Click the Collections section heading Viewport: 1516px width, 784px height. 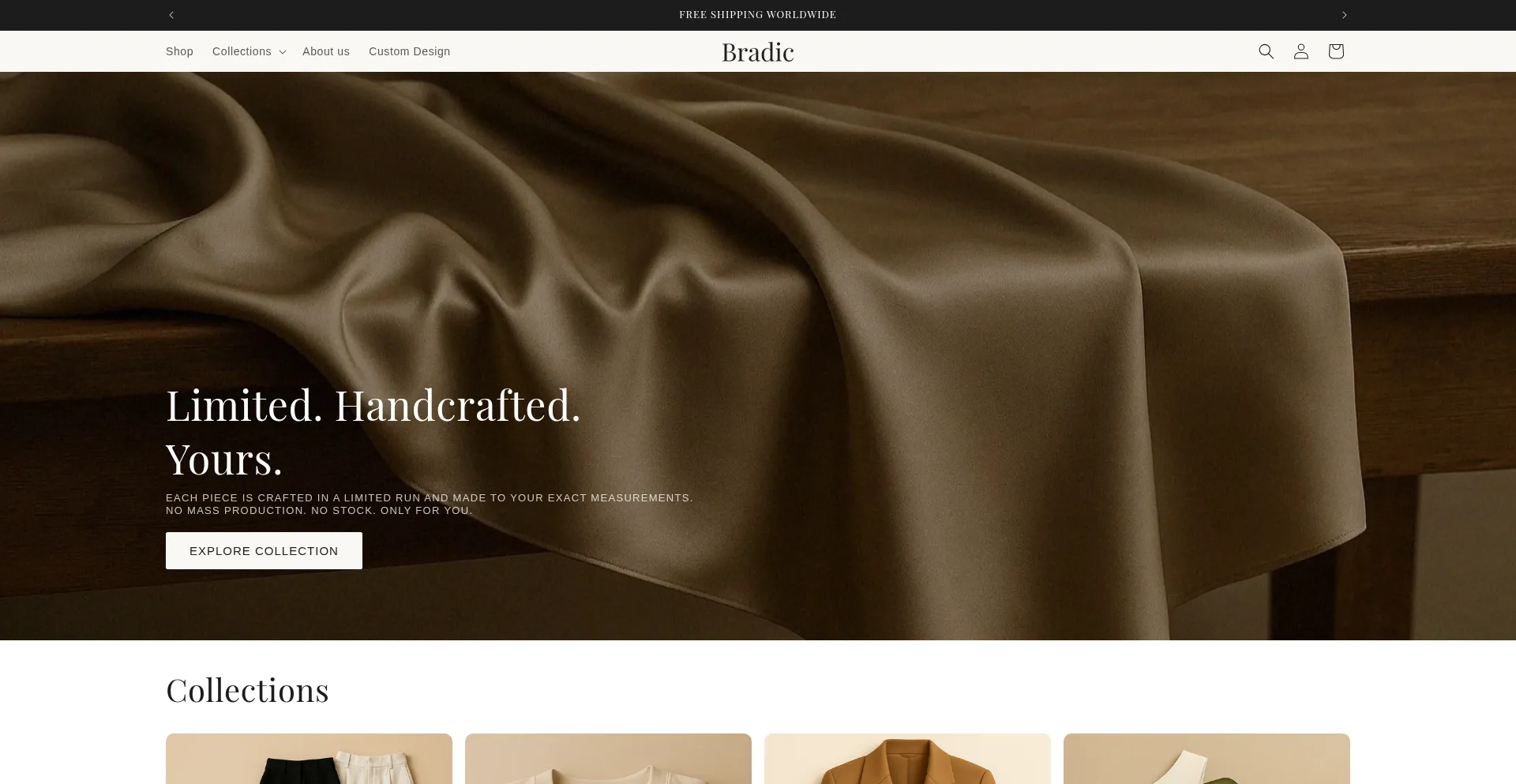(247, 690)
